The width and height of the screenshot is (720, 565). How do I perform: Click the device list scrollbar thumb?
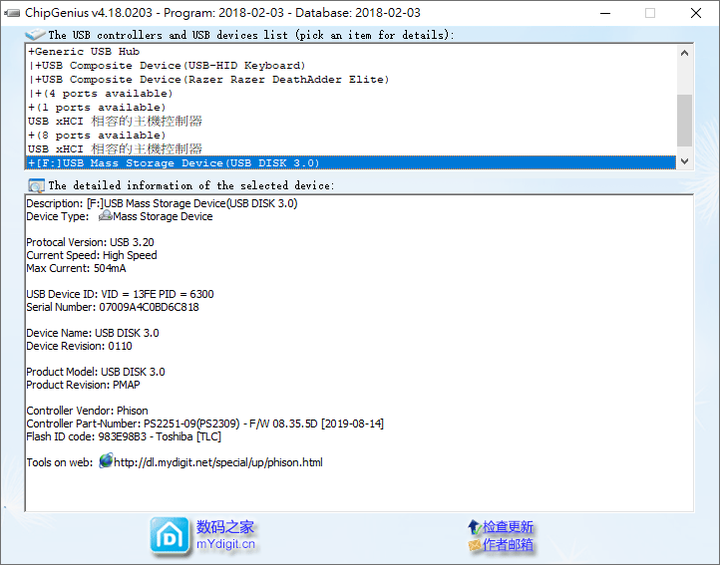[x=684, y=120]
